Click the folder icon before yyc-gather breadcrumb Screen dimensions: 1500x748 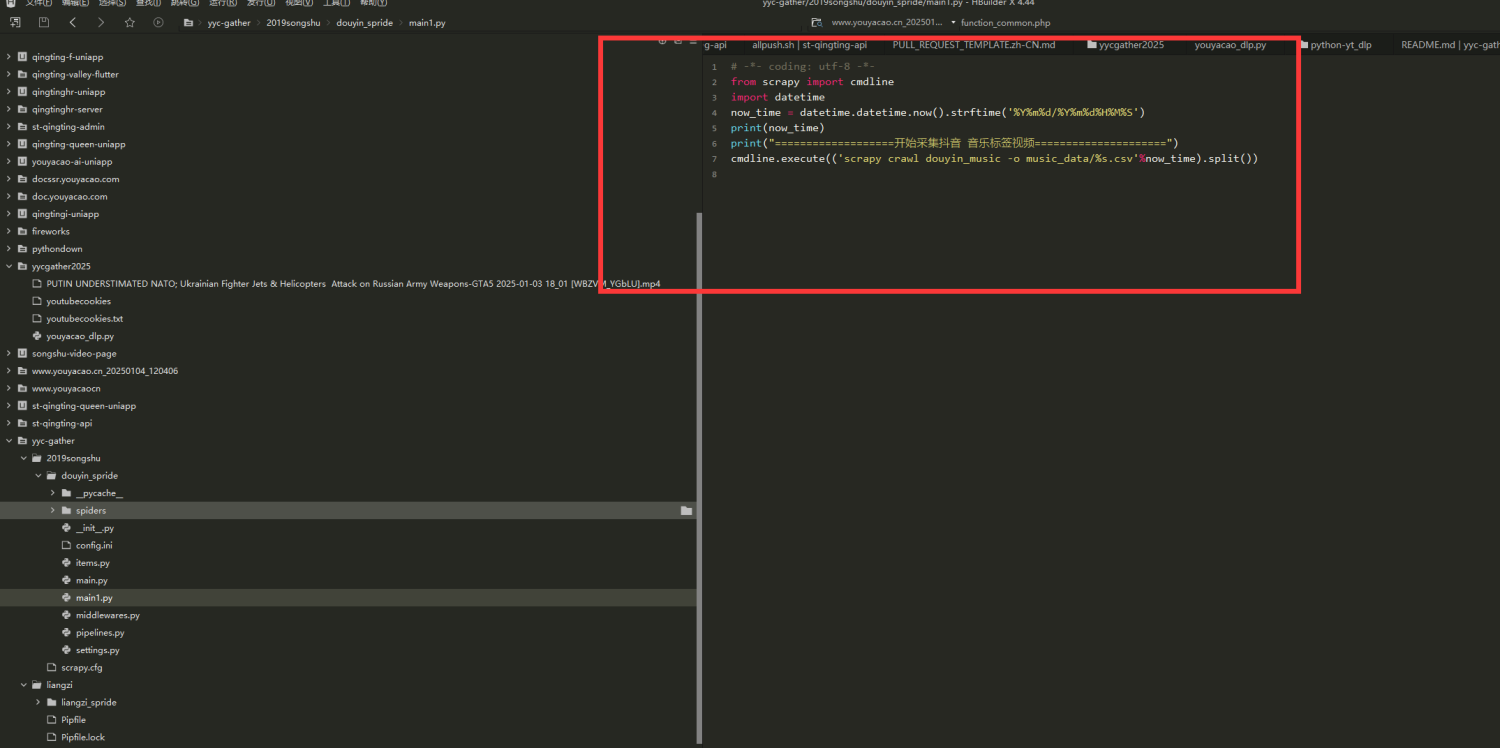188,22
